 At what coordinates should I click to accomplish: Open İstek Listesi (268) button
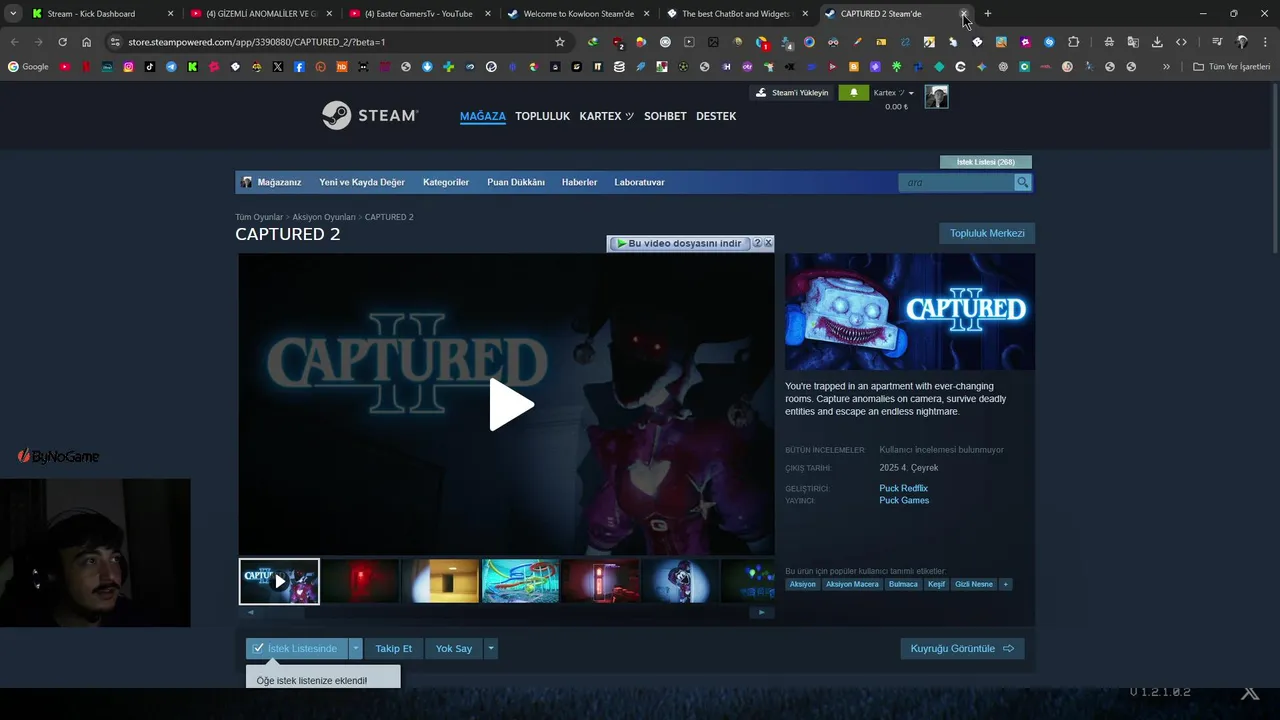[985, 162]
